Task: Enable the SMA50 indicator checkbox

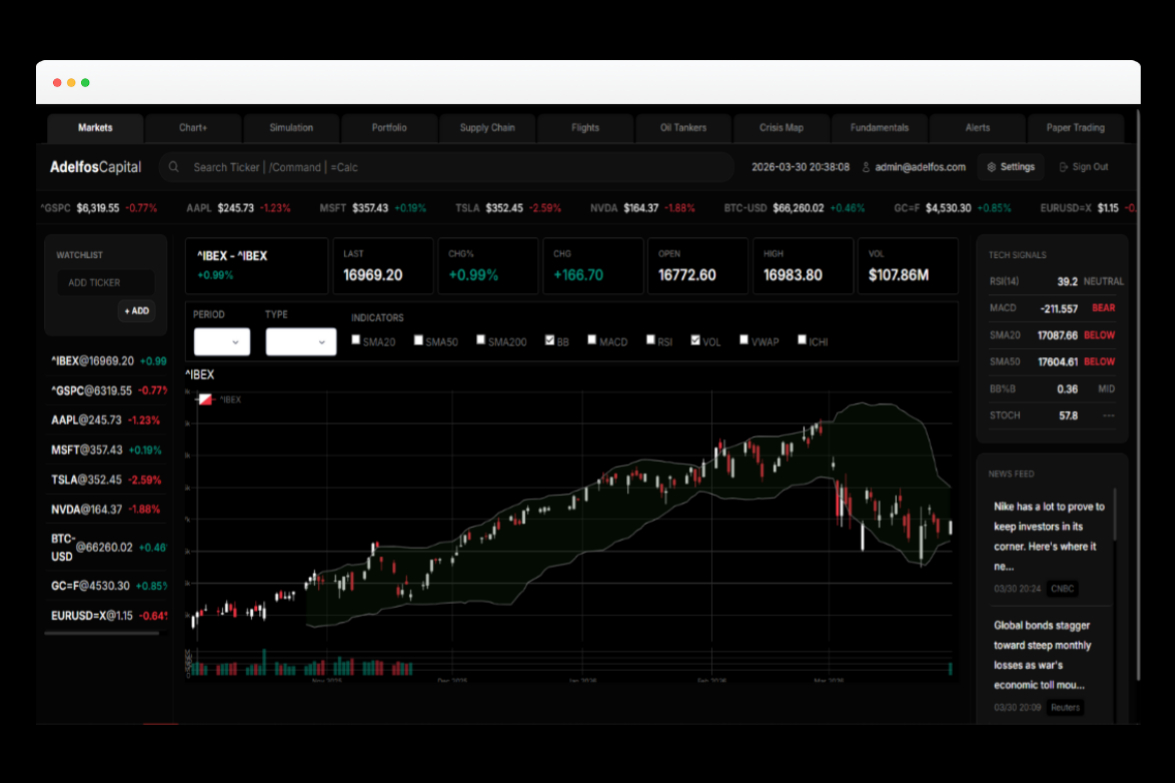Action: [419, 340]
